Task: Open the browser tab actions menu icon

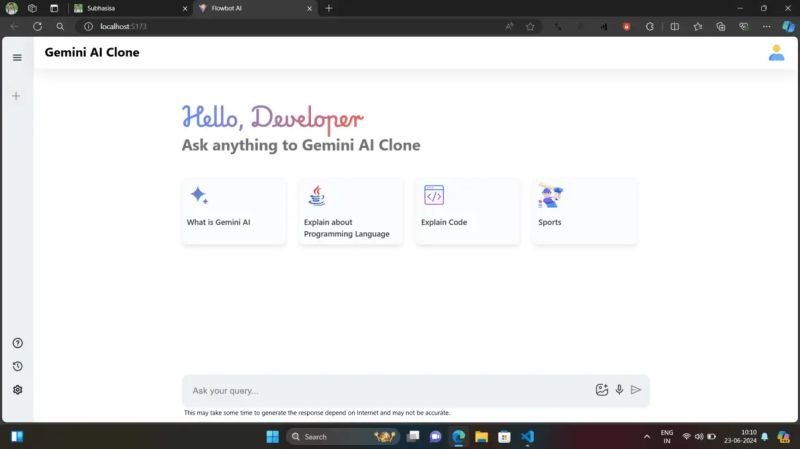Action: 54,8
